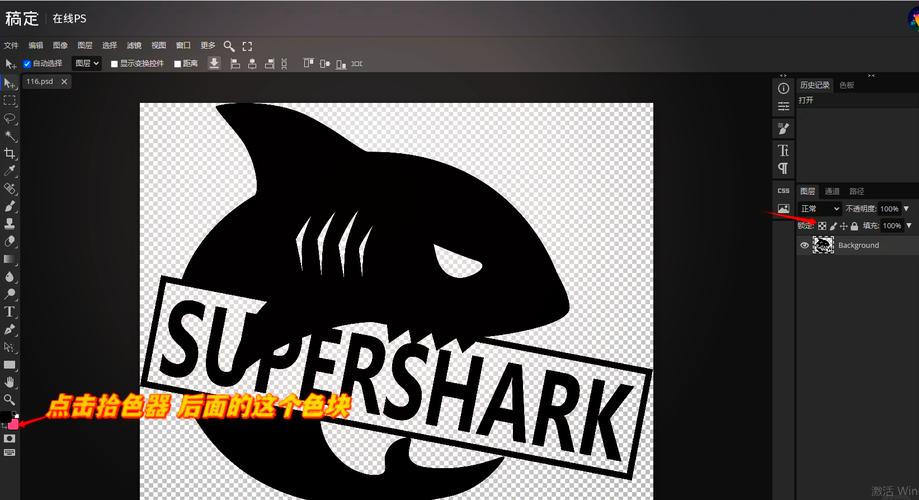
Task: Click the fourth align icon beside 距离
Action: [284, 63]
